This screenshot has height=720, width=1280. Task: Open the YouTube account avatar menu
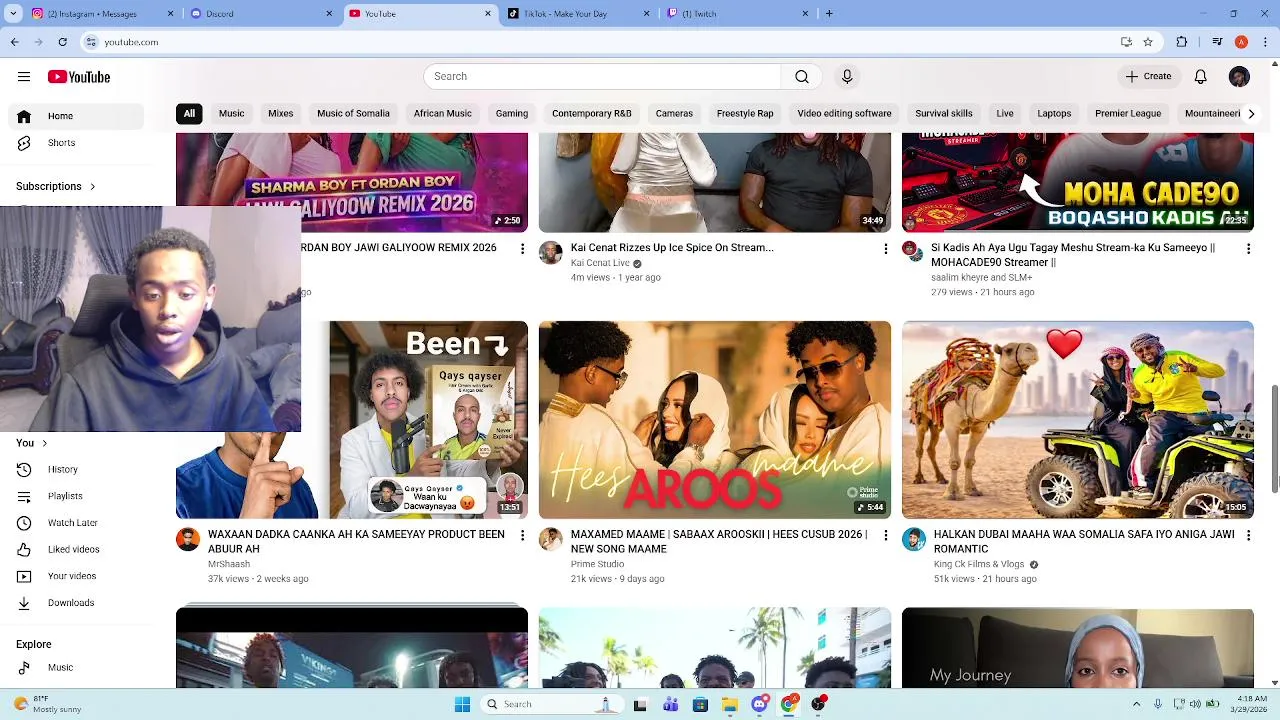(1239, 77)
